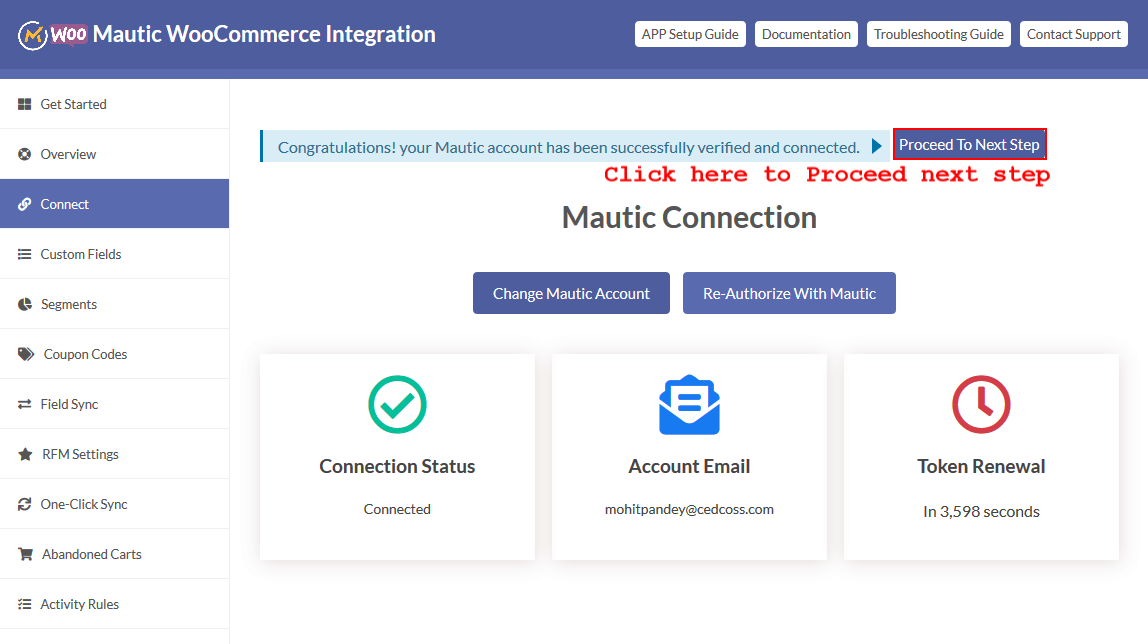The height and width of the screenshot is (644, 1148).
Task: Go to Field Sync settings
Action: click(114, 404)
